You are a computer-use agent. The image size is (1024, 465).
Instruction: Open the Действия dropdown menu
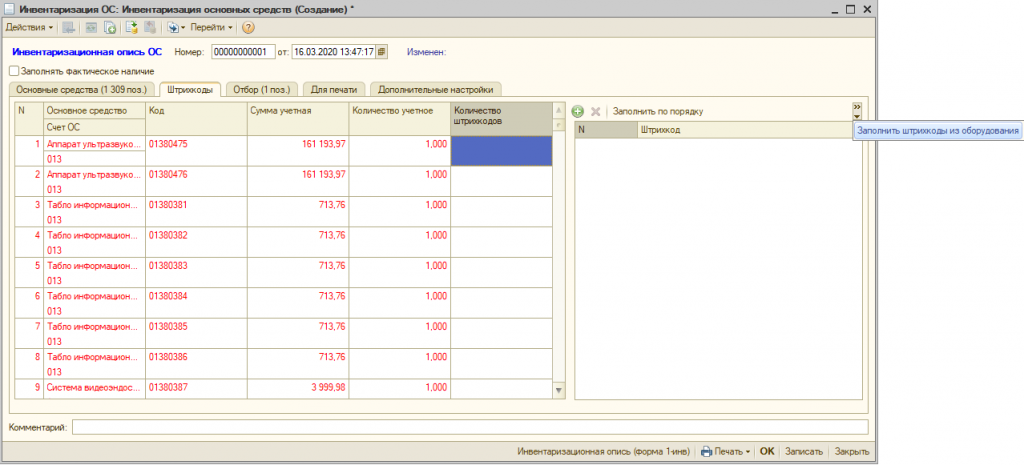[29, 27]
